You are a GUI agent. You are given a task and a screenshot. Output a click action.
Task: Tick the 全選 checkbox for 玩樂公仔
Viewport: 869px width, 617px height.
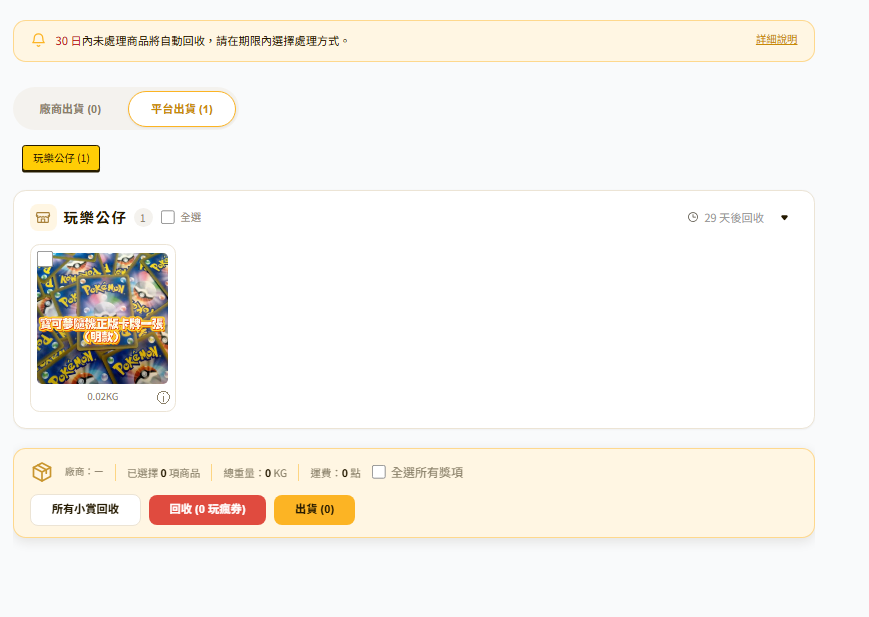click(168, 217)
